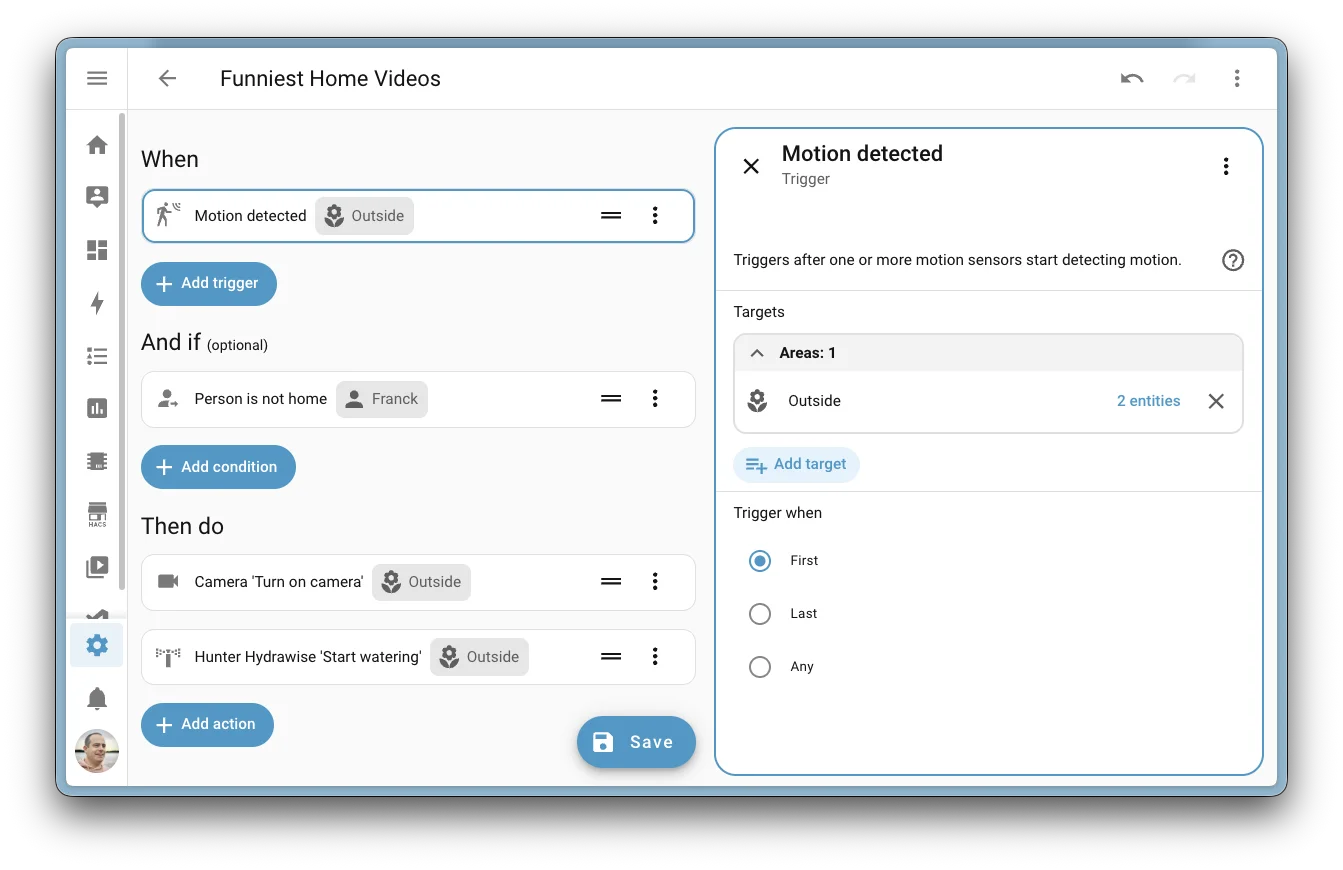Open the Logbook list icon in sidebar
The width and height of the screenshot is (1343, 870).
tap(96, 355)
